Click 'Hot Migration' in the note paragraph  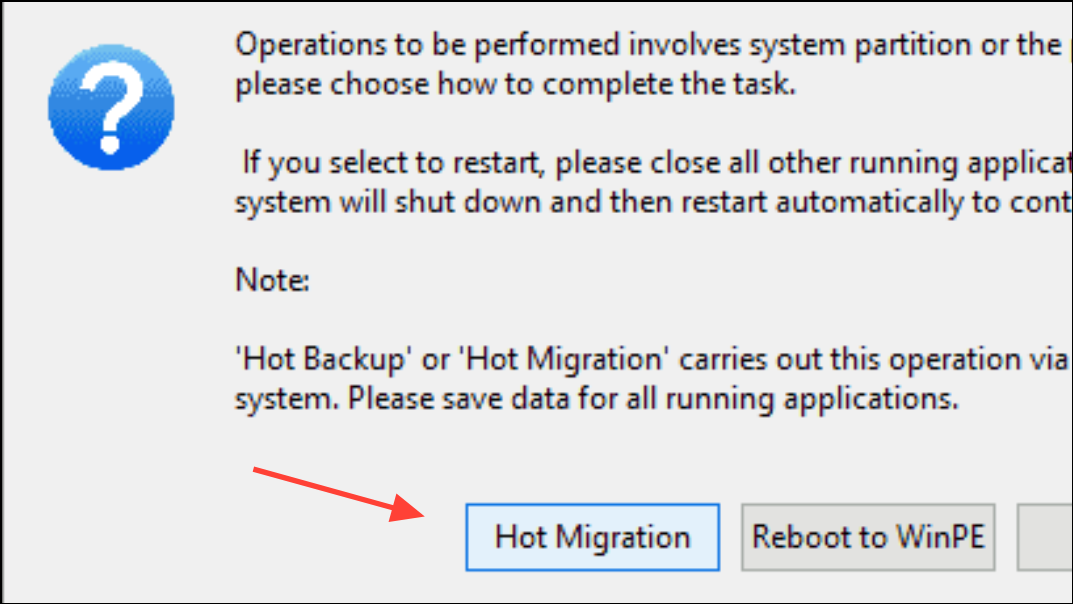(564, 360)
